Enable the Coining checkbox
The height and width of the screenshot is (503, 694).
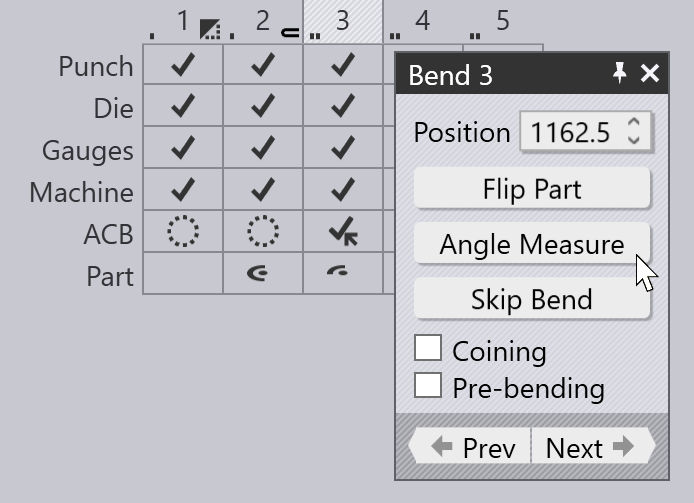(x=428, y=348)
